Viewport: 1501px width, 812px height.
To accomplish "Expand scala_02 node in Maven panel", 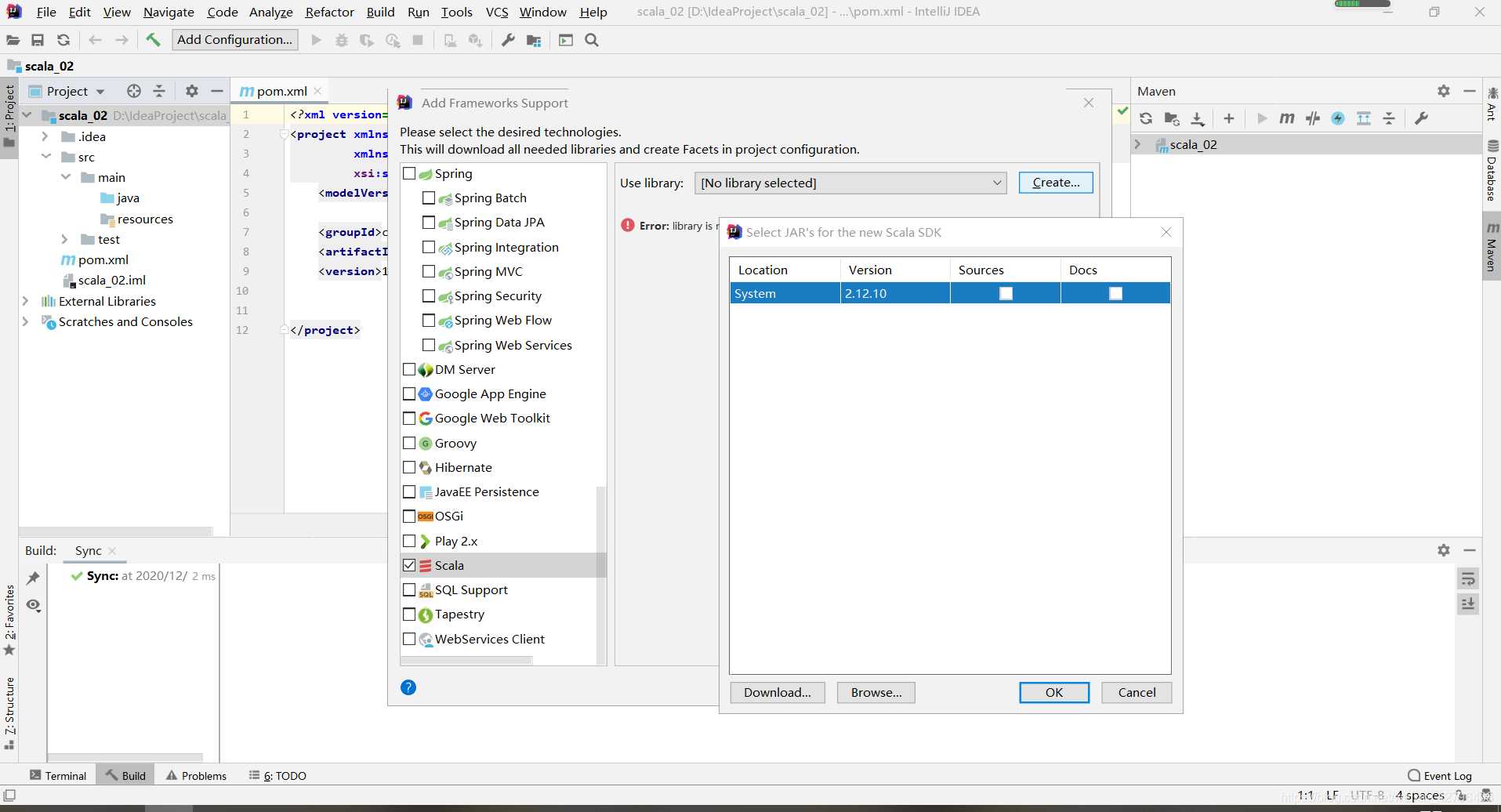I will pos(1138,144).
